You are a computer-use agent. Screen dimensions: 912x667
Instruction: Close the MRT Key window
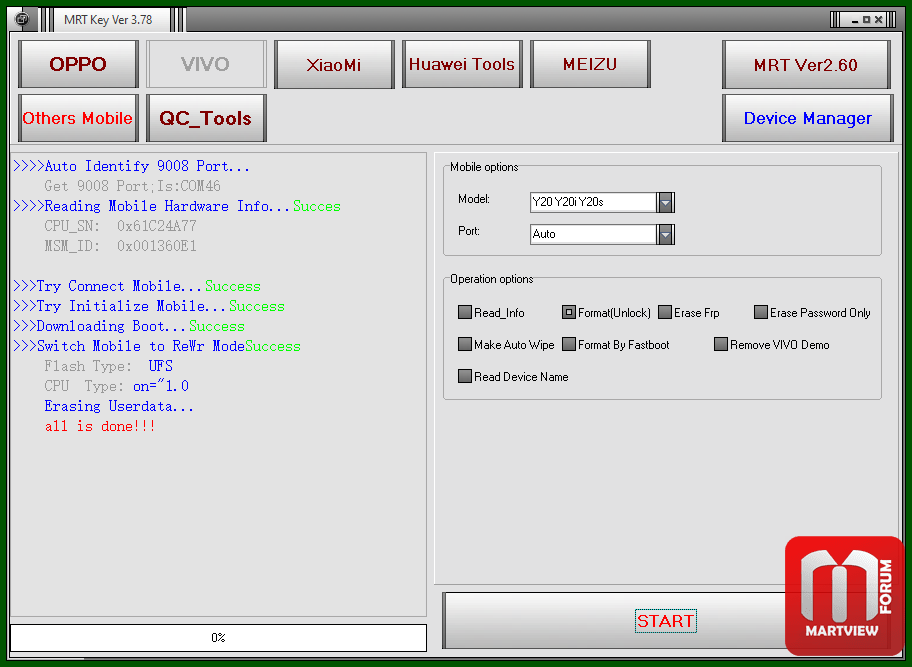point(879,20)
